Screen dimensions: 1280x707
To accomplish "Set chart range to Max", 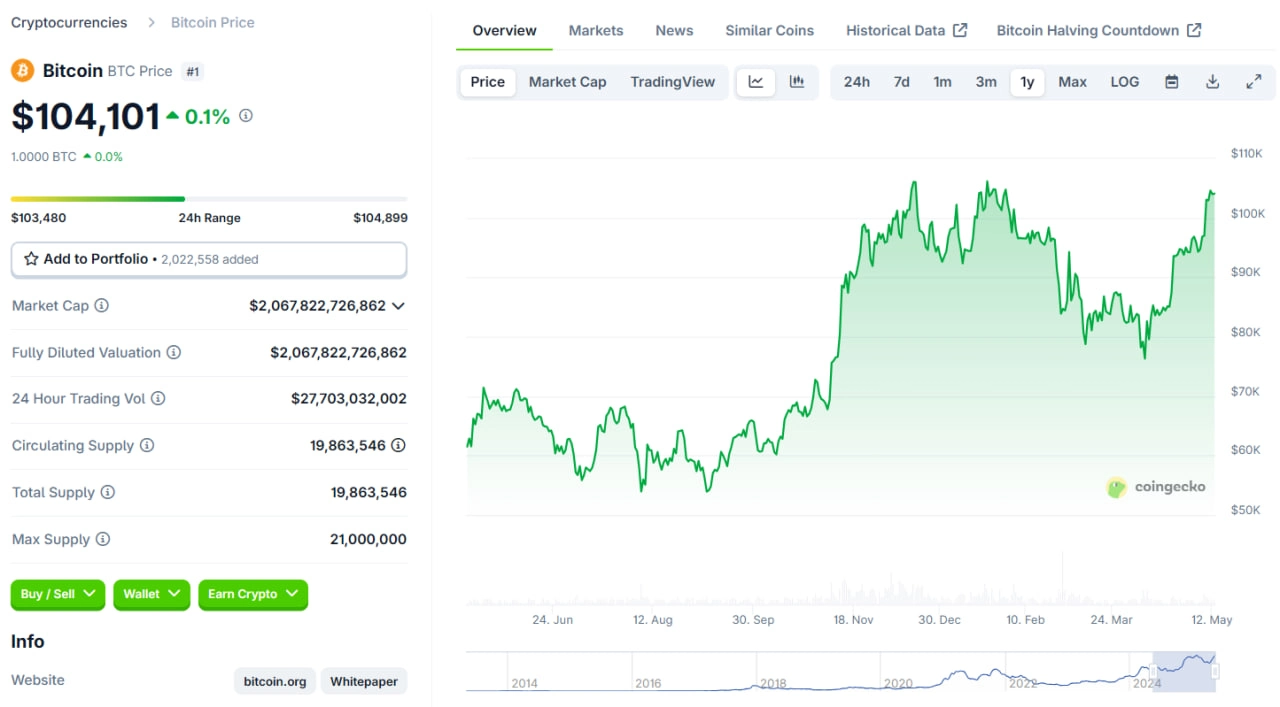I will (1073, 82).
